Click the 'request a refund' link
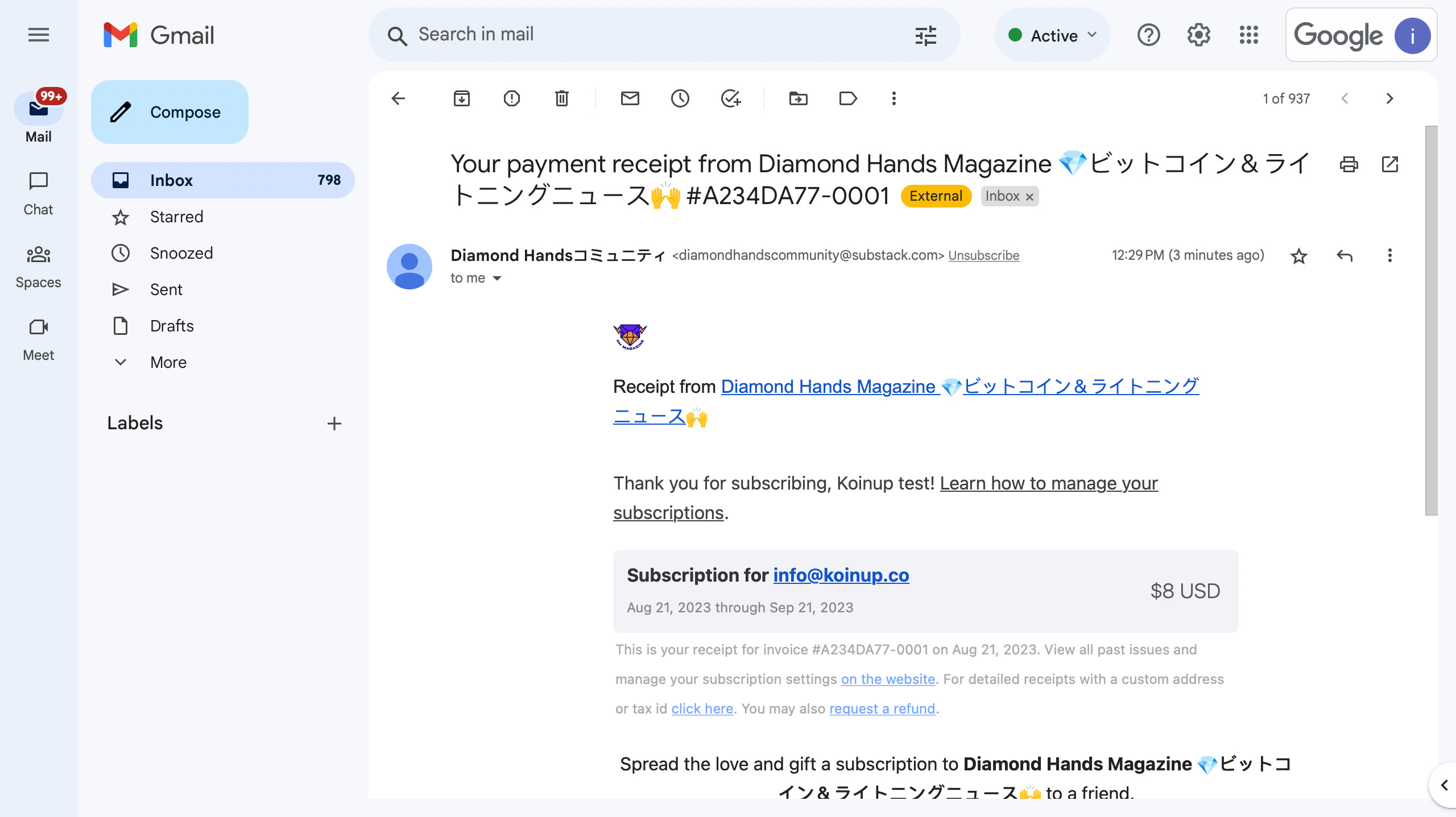 click(x=882, y=708)
